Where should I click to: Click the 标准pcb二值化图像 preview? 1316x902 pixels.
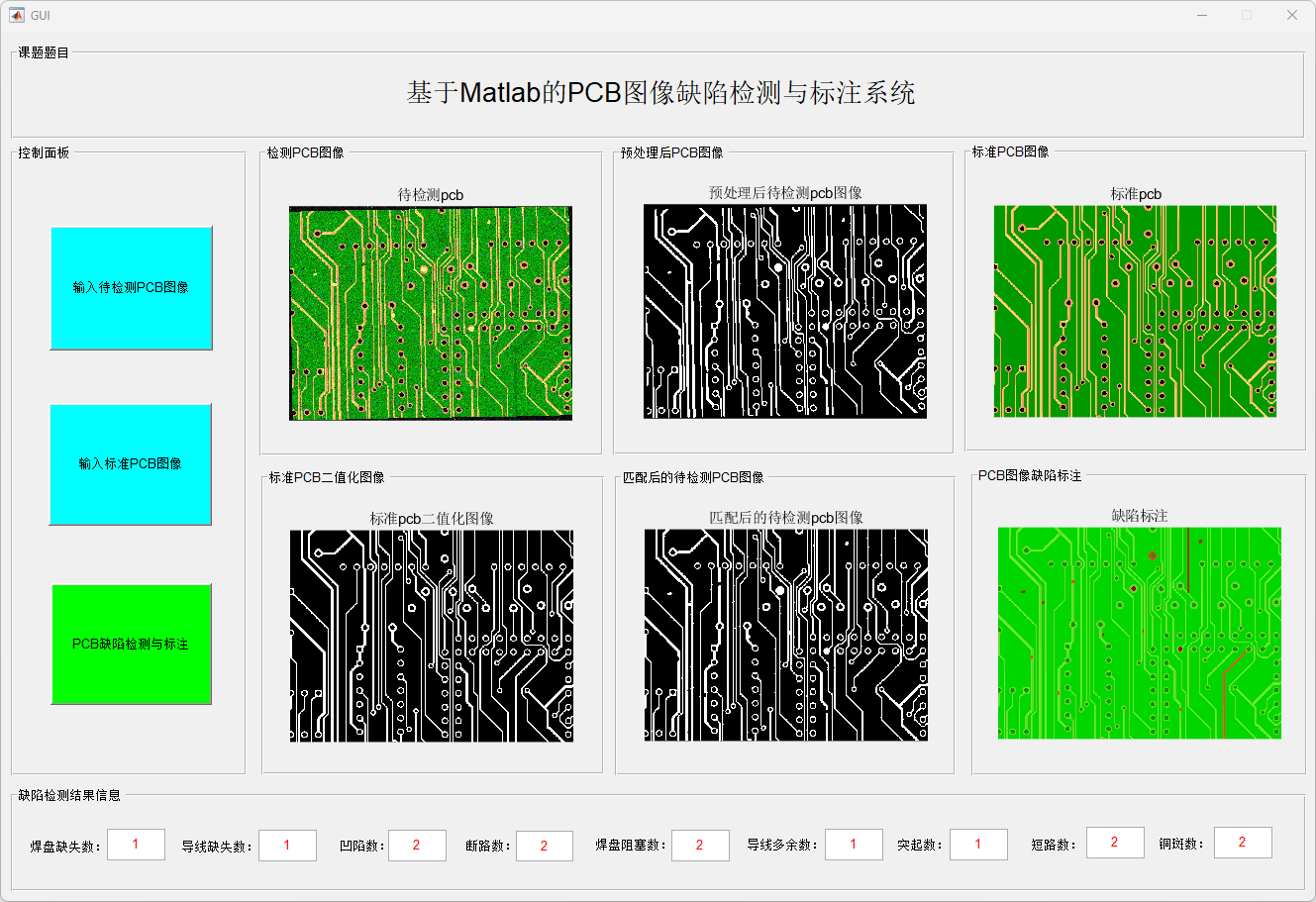(x=430, y=636)
